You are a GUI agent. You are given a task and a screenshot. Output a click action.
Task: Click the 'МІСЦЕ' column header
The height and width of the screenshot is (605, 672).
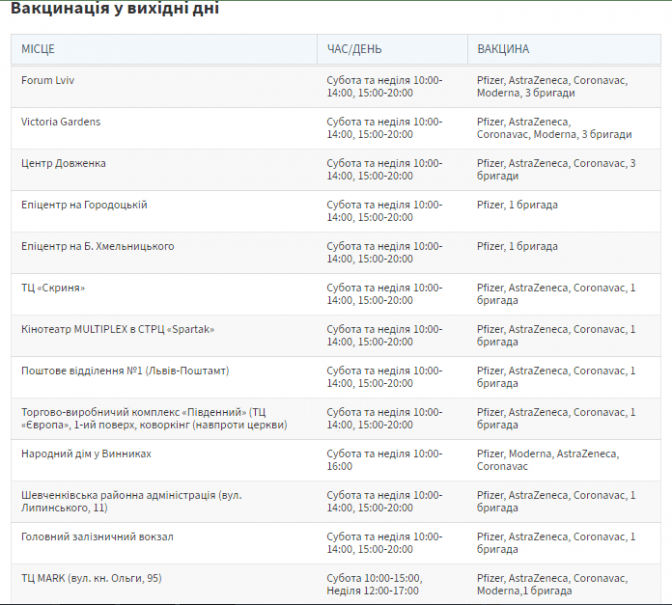38,49
